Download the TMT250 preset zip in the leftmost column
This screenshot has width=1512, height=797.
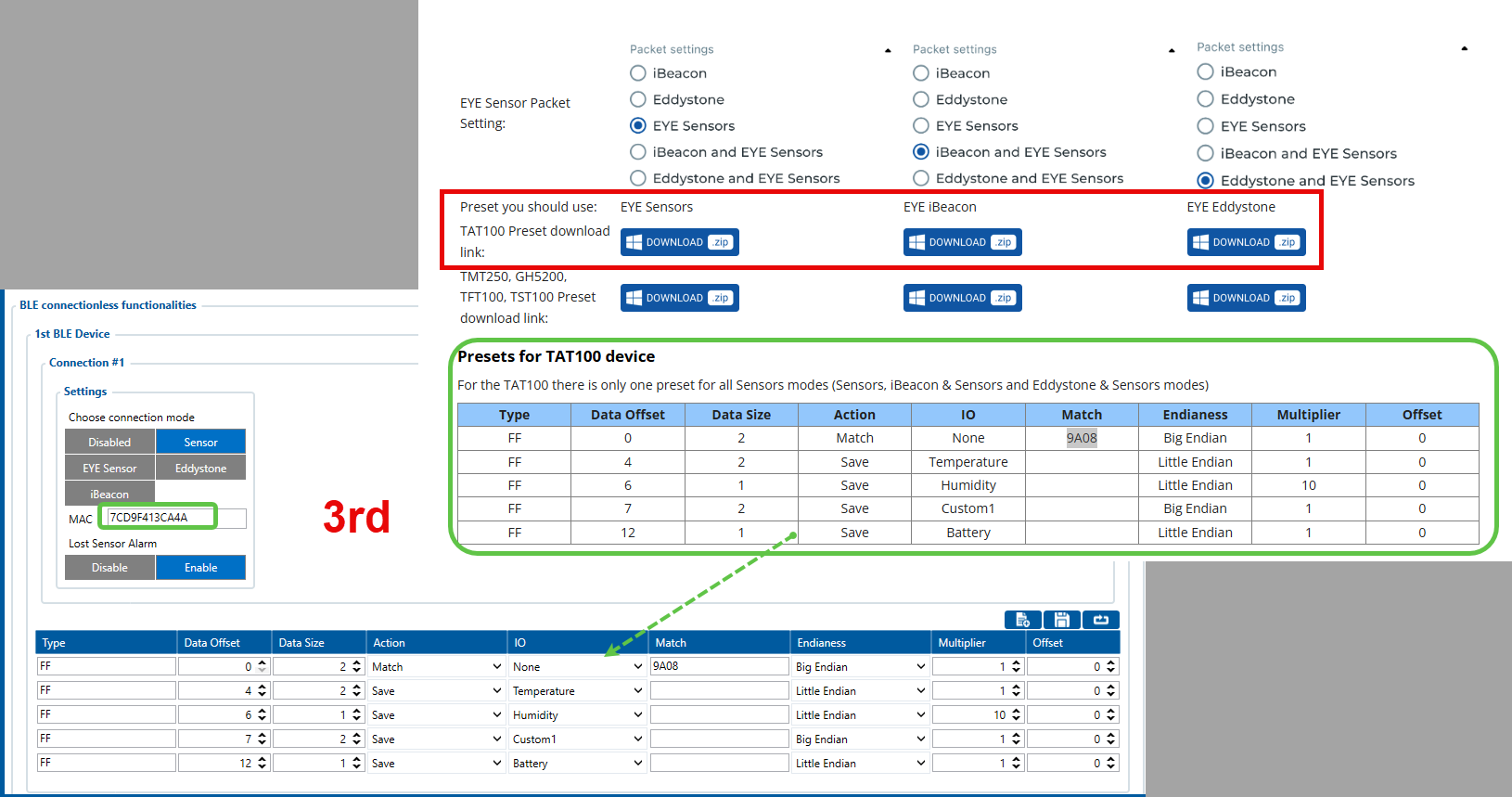tap(679, 298)
